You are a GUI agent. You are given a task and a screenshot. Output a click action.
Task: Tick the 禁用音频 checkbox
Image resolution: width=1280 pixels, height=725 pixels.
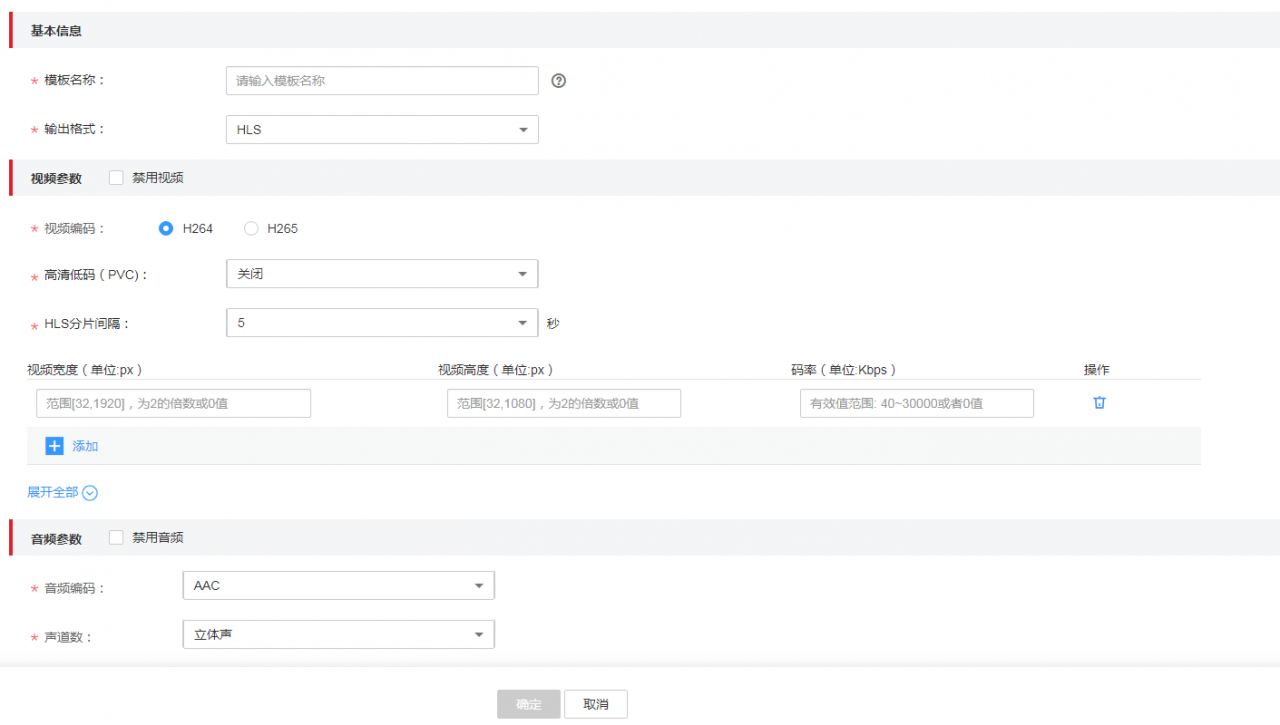coord(116,537)
